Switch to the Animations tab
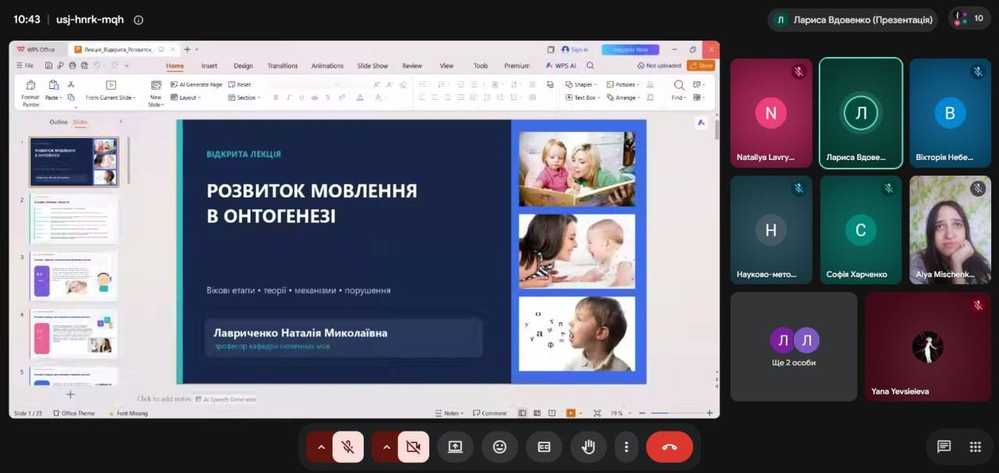 [x=327, y=66]
